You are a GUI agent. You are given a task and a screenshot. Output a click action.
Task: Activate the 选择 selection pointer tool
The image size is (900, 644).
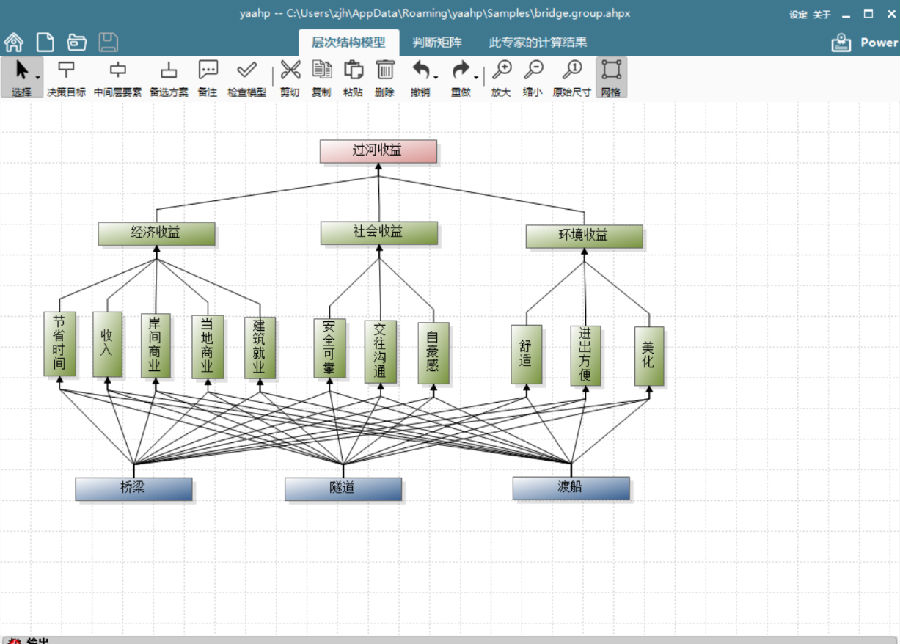pyautogui.click(x=21, y=77)
